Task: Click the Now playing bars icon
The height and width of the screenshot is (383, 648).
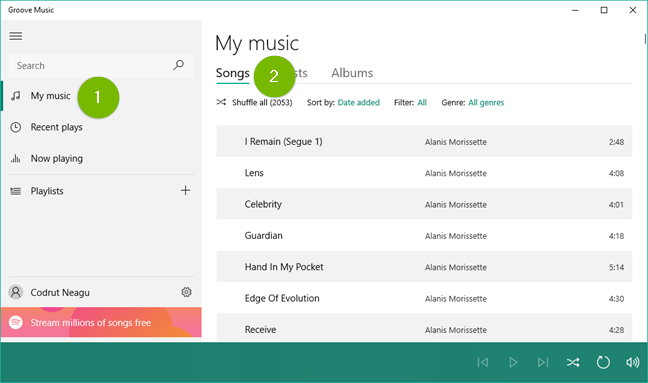Action: coord(16,158)
